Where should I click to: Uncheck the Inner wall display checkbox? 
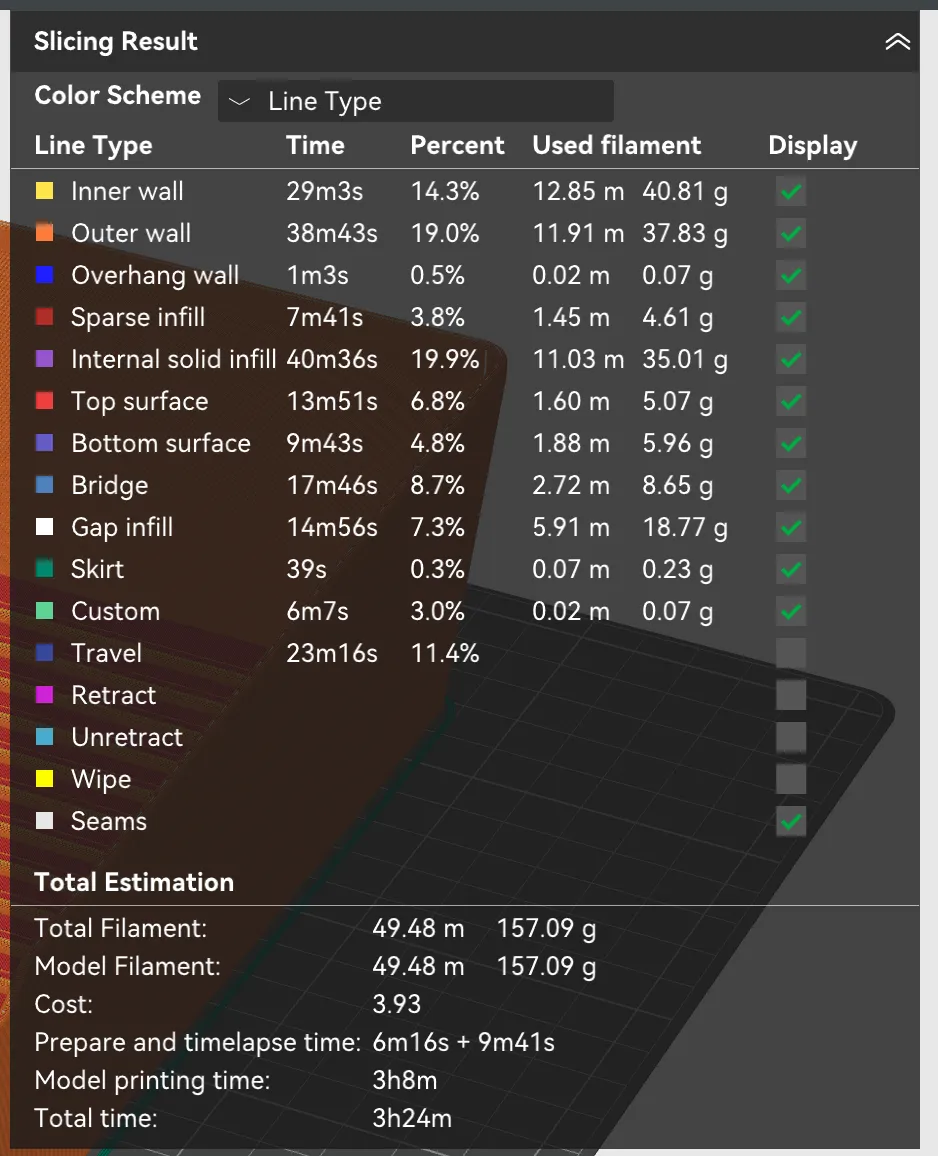tap(791, 192)
